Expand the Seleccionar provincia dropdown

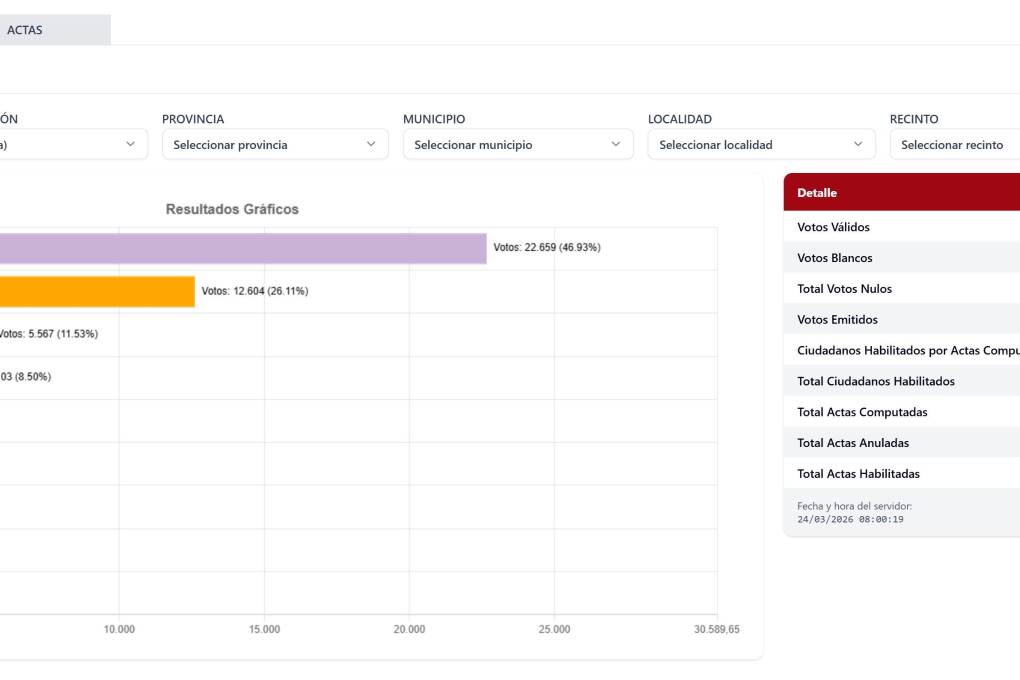[275, 145]
